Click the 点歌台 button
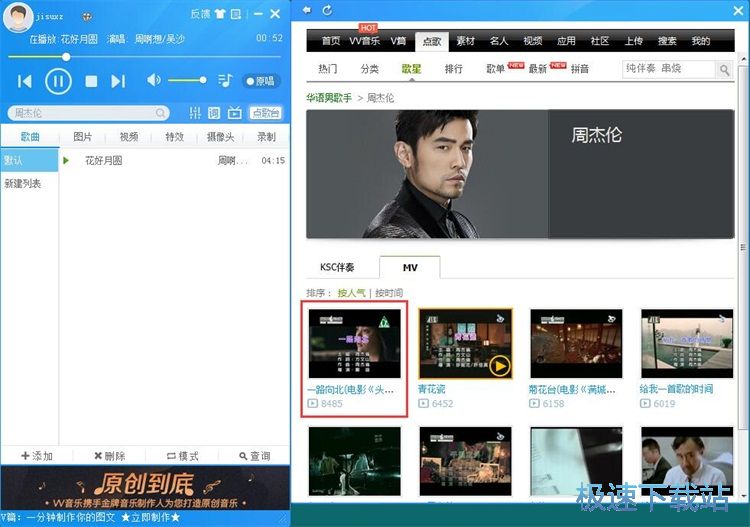The height and width of the screenshot is (527, 750). (x=266, y=113)
